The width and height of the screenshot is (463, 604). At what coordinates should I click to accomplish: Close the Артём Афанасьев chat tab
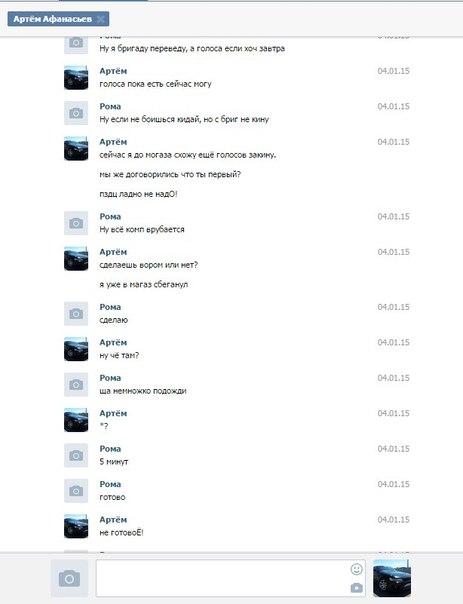pyautogui.click(x=101, y=19)
